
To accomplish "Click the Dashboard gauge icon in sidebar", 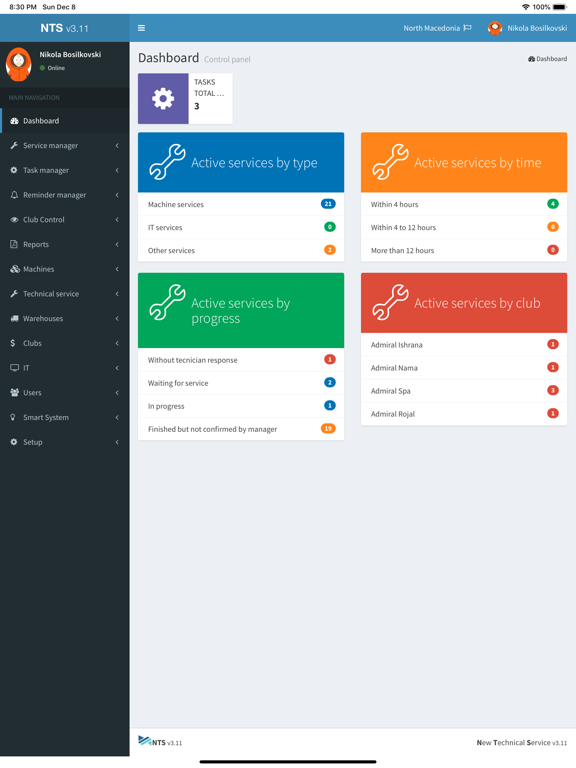I will (x=14, y=121).
